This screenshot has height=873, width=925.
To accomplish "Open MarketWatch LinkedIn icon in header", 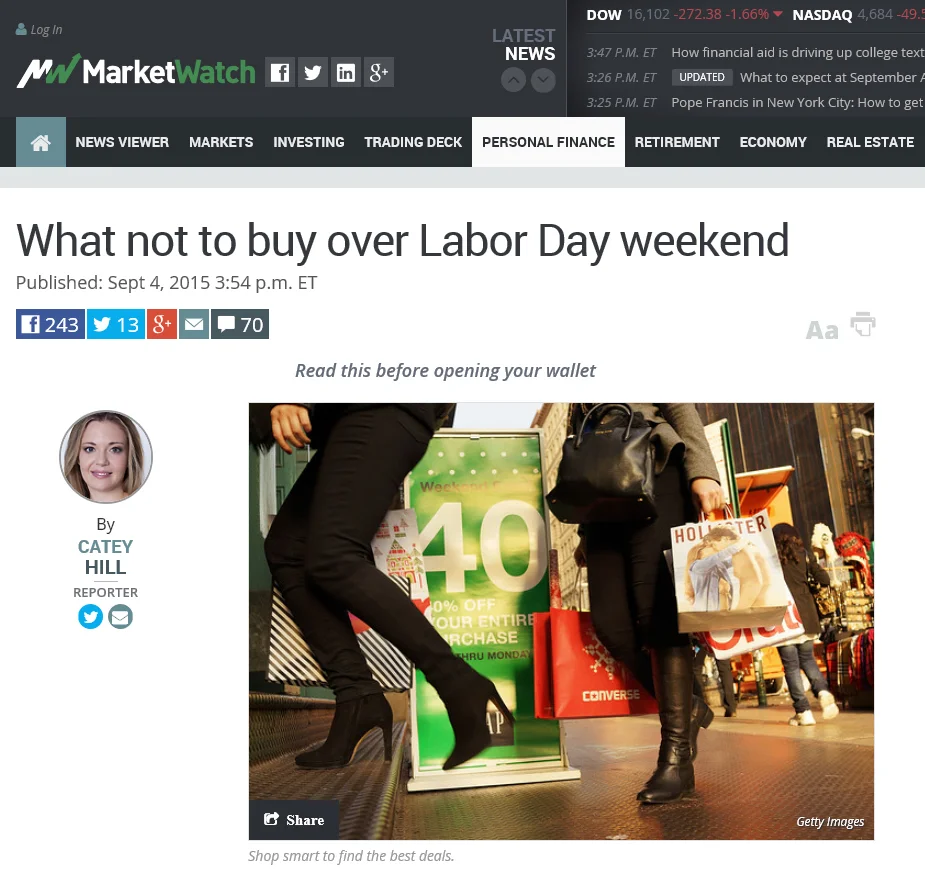I will tap(346, 73).
